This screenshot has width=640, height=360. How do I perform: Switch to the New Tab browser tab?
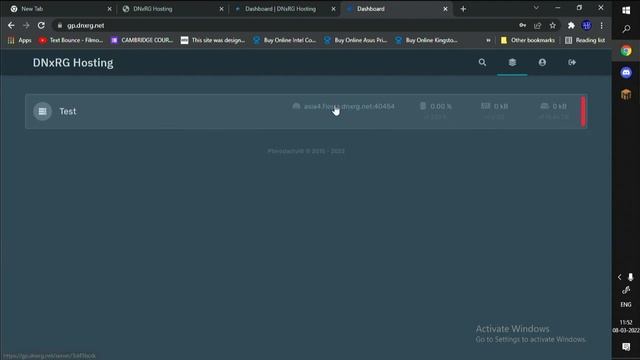(57, 9)
